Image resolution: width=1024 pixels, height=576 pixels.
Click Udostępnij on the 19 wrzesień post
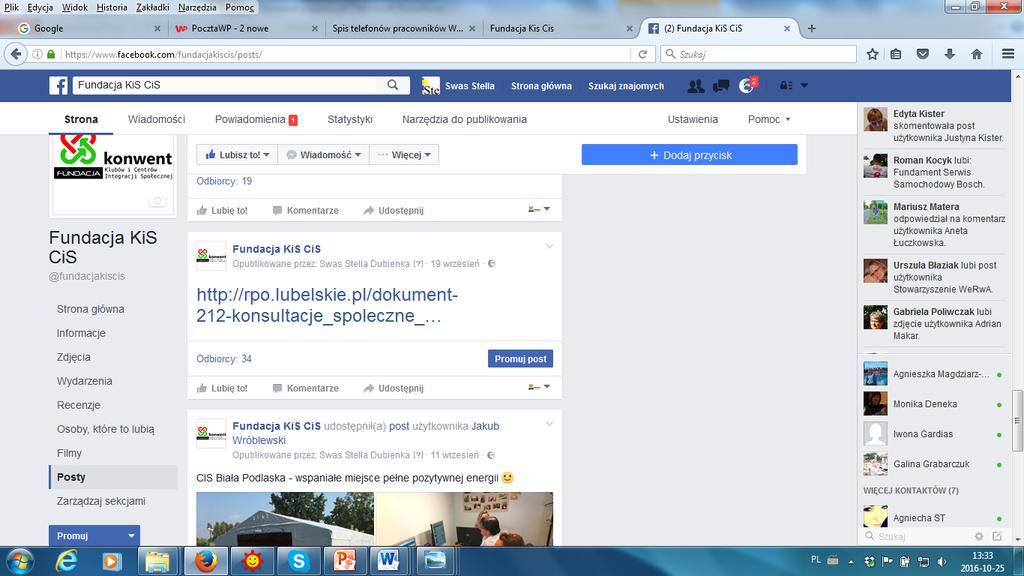393,388
